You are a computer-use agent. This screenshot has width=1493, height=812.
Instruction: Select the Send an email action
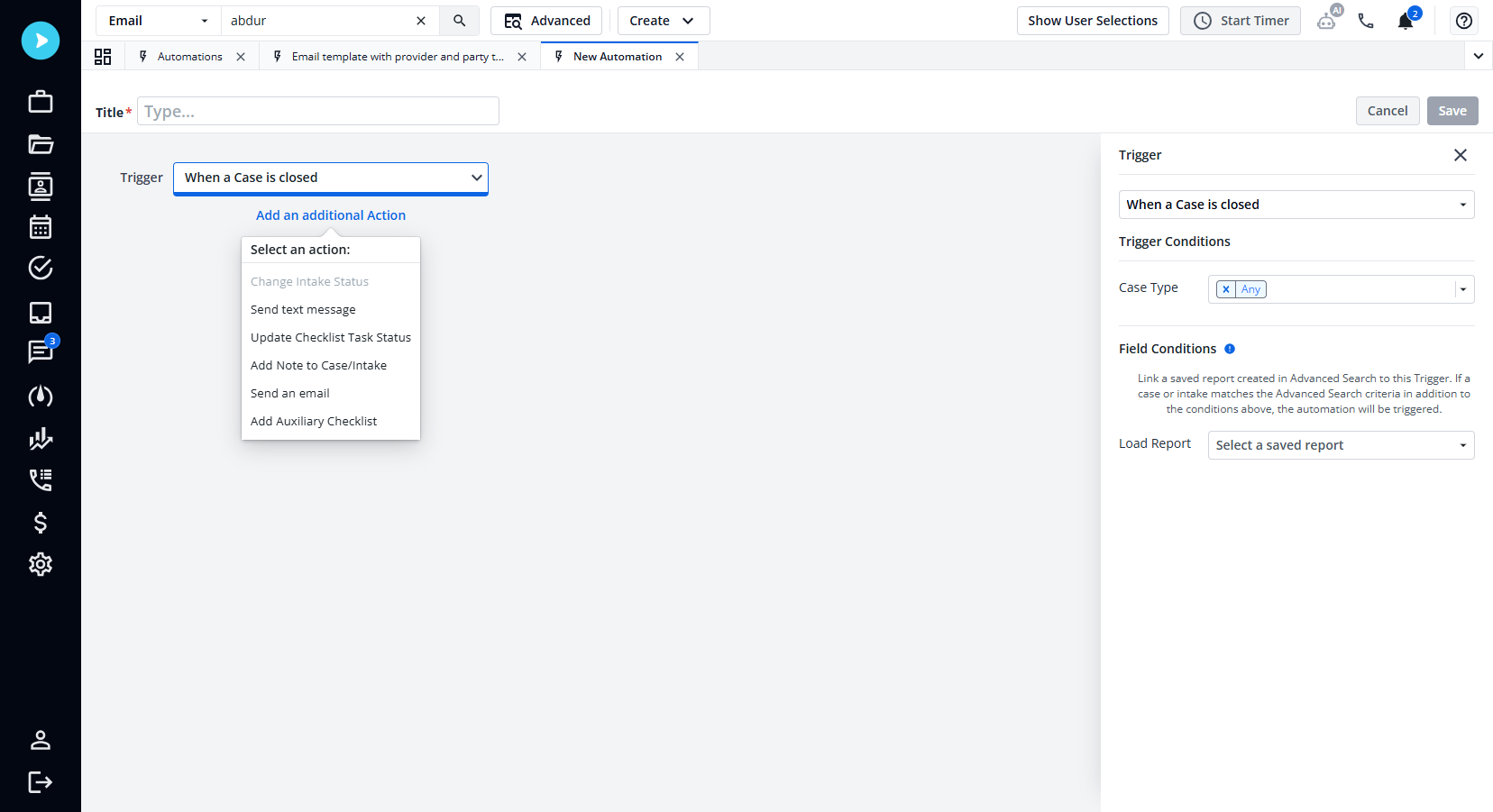coord(290,393)
